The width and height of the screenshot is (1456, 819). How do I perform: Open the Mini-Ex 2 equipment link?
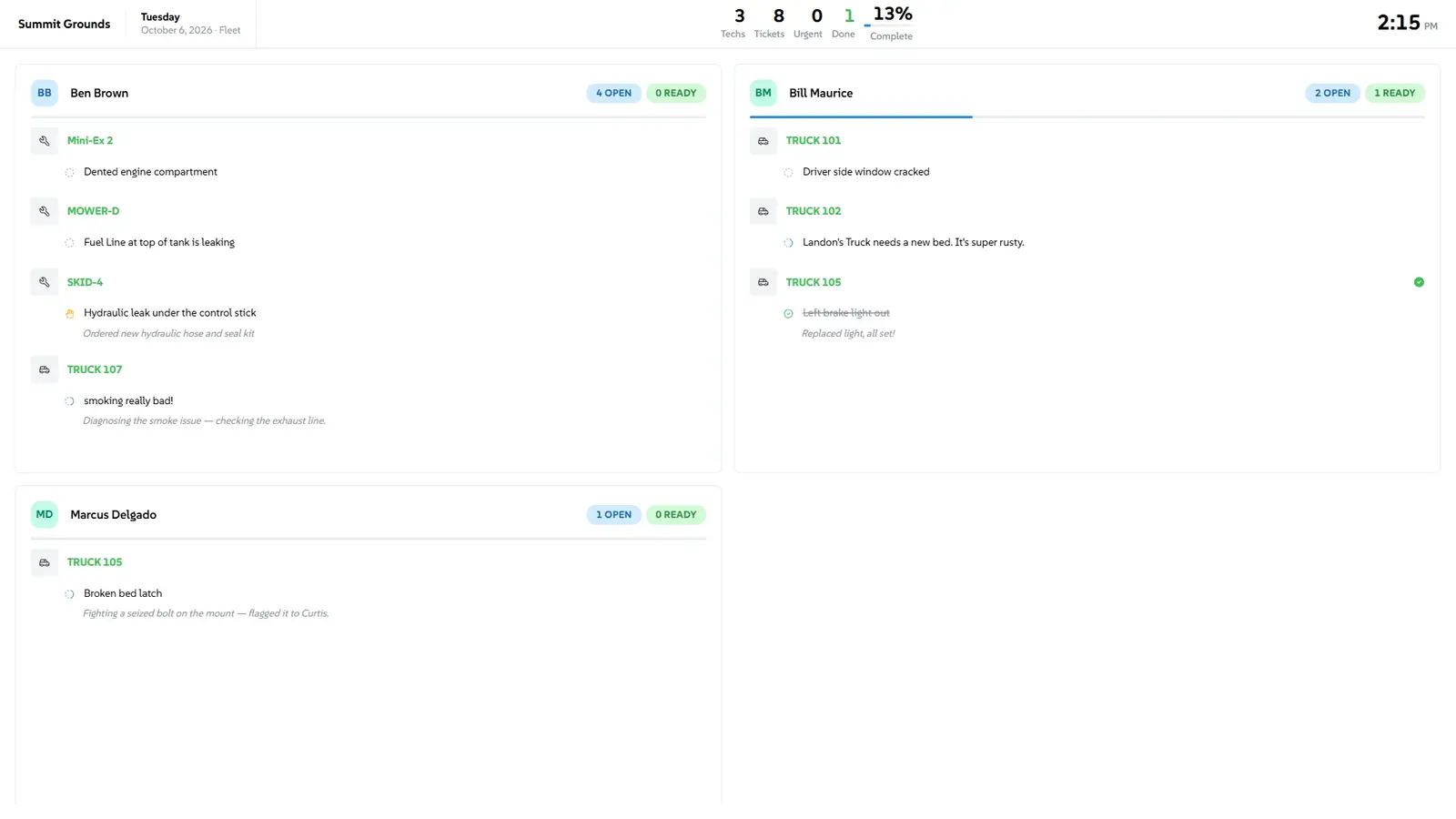point(90,141)
